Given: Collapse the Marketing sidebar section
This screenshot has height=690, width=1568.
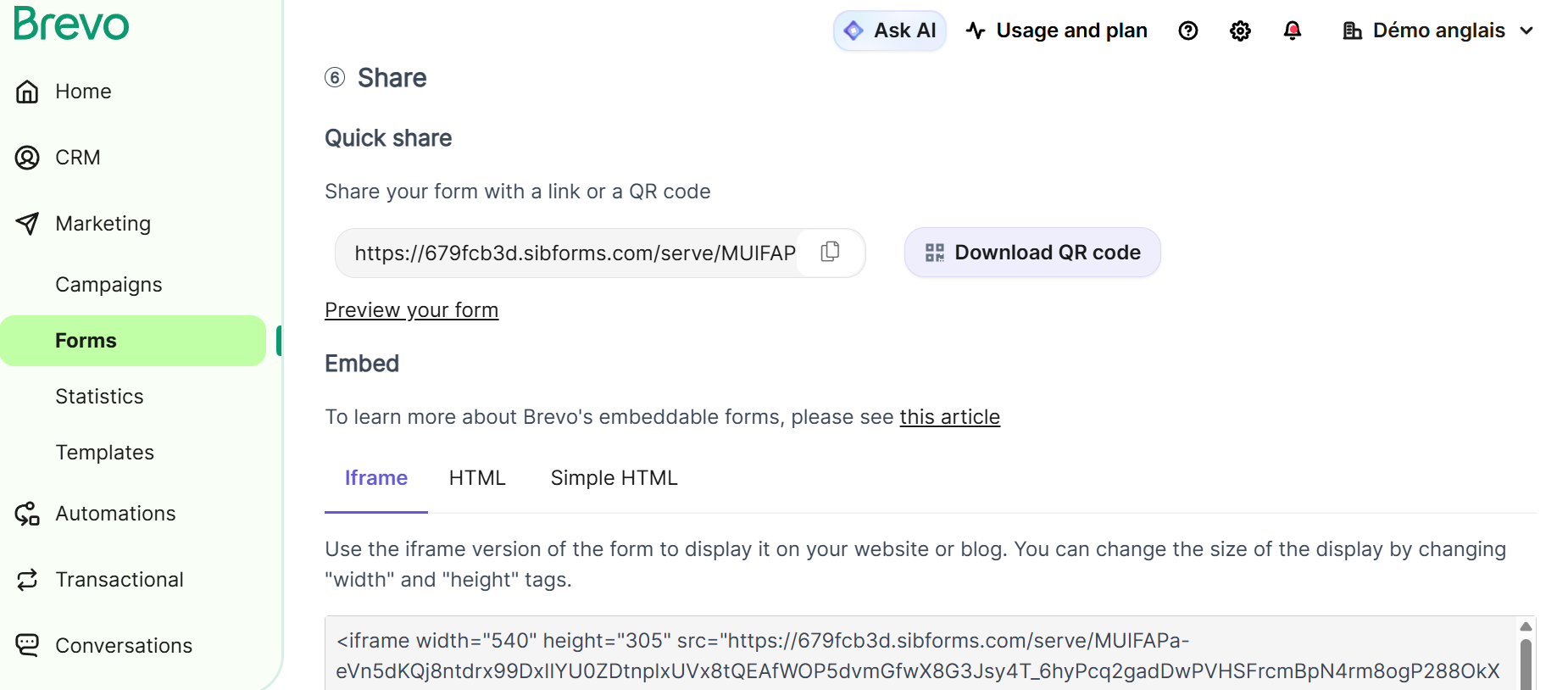Looking at the screenshot, I should pos(103,224).
